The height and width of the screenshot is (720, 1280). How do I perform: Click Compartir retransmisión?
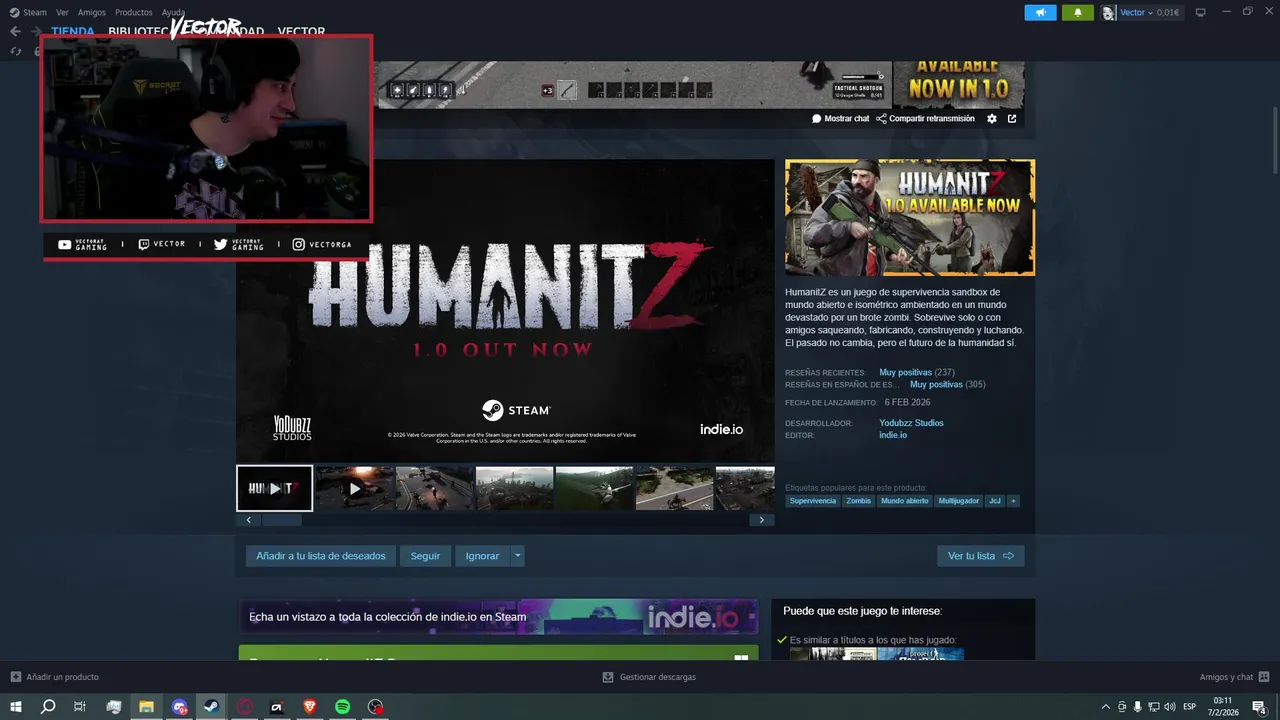coord(926,118)
